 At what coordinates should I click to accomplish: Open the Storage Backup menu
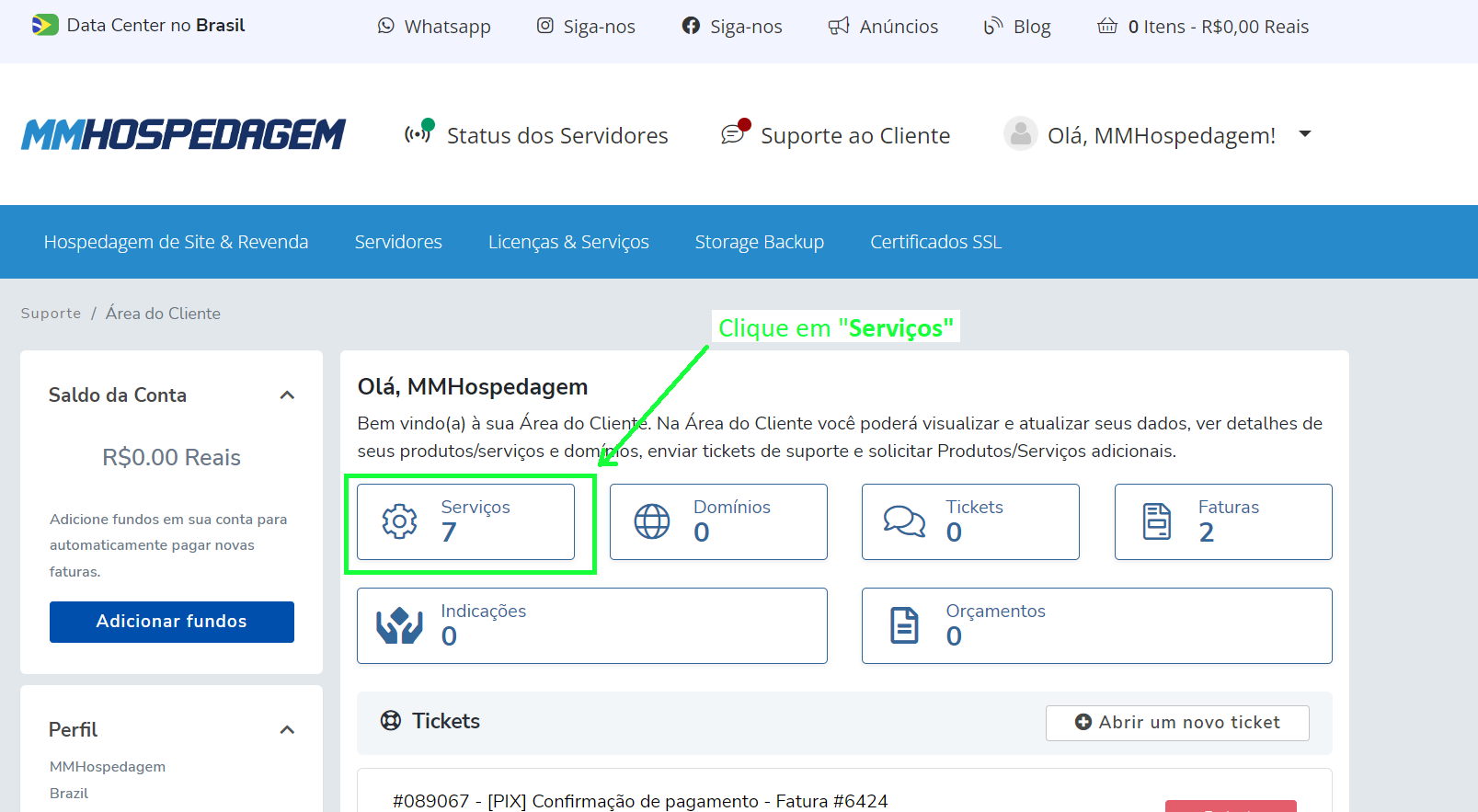(760, 242)
